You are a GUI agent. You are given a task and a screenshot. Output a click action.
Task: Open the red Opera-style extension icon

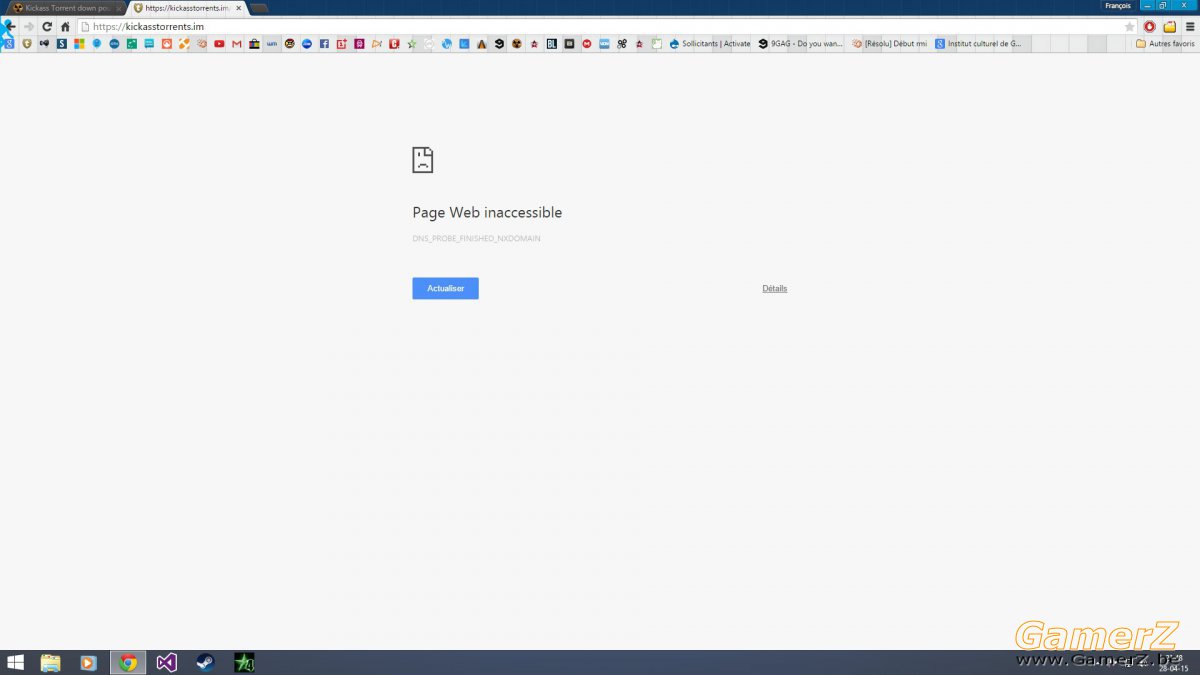(1150, 27)
